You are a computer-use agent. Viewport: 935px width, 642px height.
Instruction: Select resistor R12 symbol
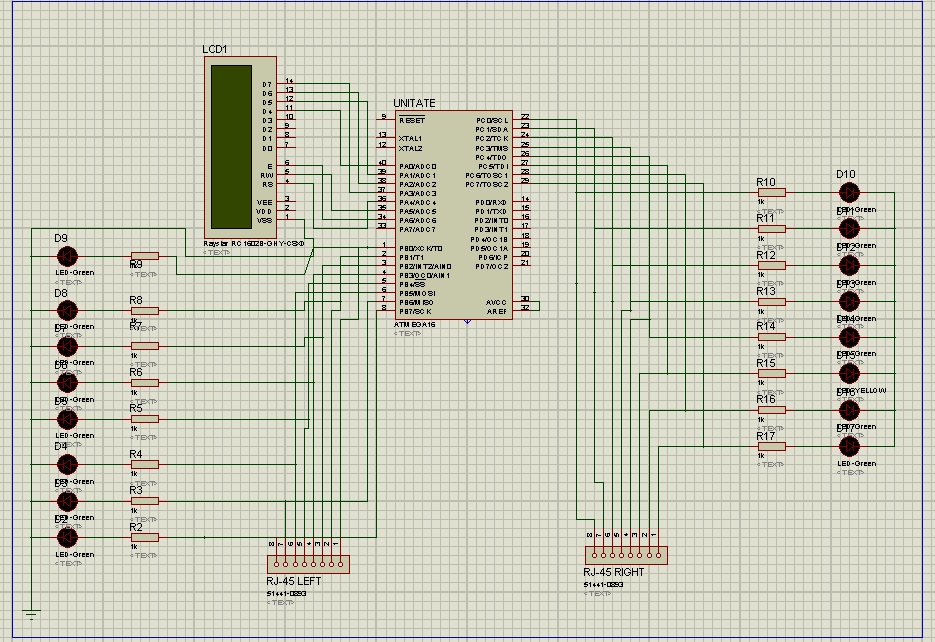click(772, 265)
